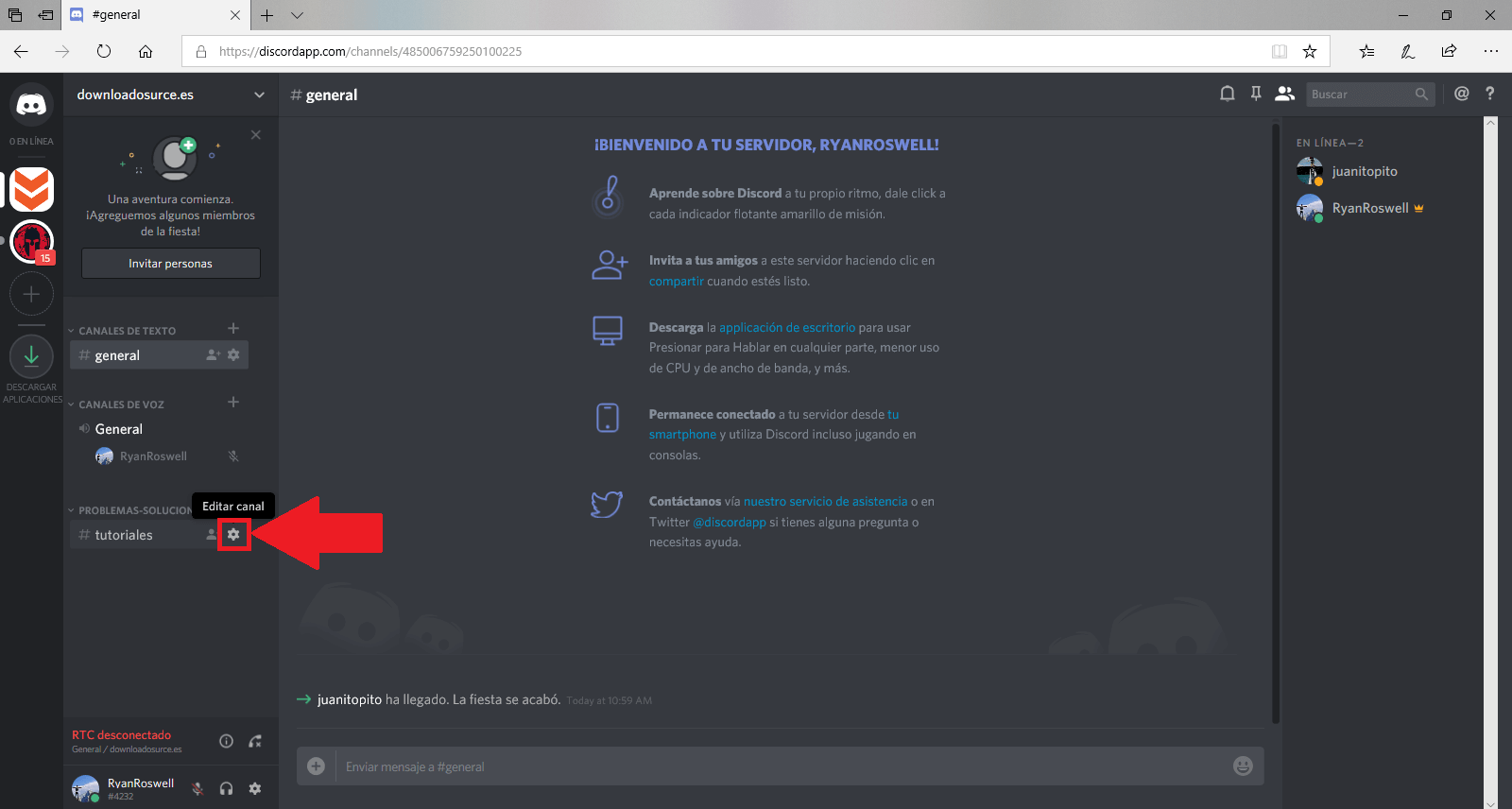Select the general text channel
The height and width of the screenshot is (809, 1512).
click(x=159, y=355)
